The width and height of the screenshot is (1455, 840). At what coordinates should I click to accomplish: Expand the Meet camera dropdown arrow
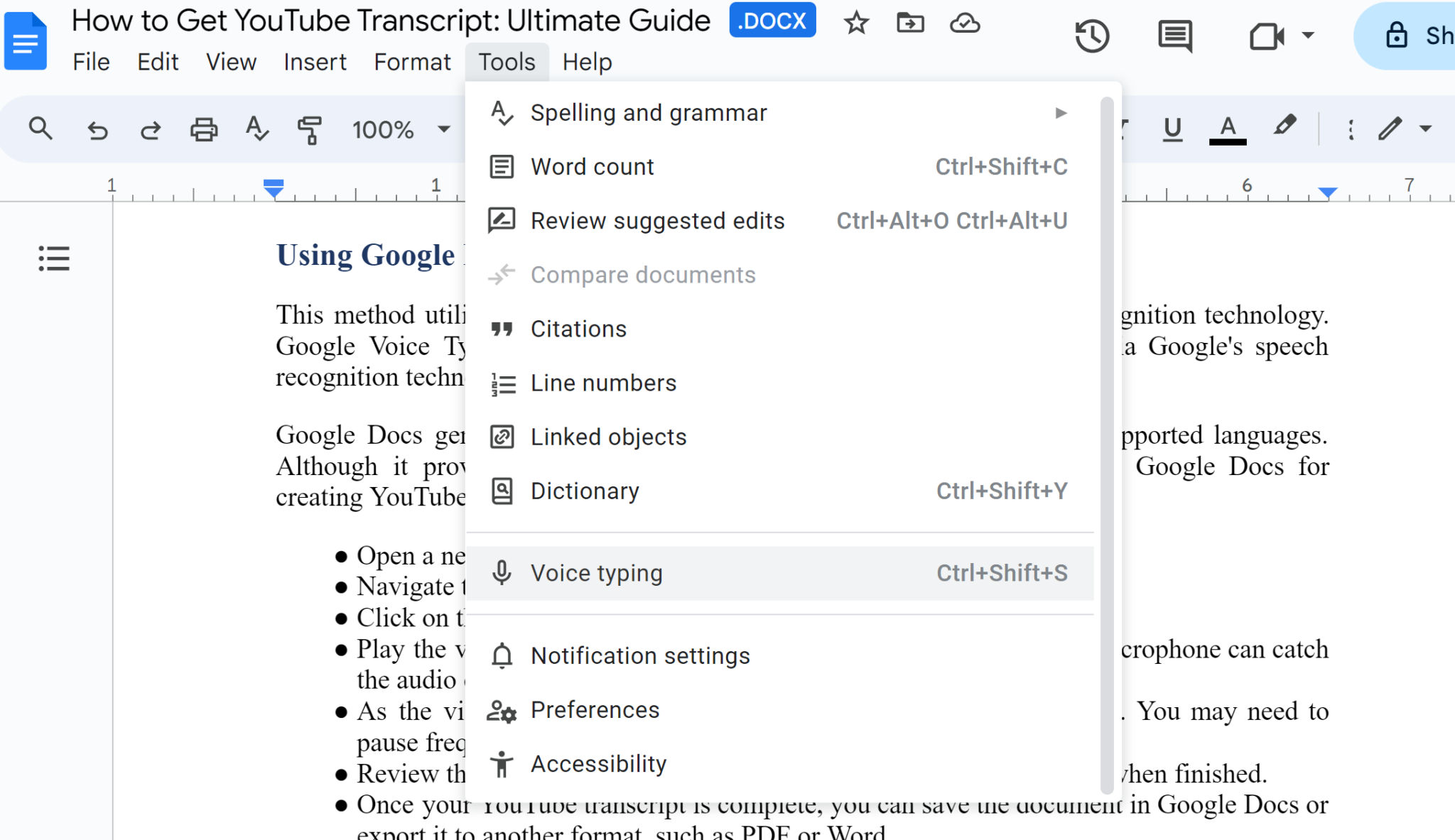[x=1308, y=37]
